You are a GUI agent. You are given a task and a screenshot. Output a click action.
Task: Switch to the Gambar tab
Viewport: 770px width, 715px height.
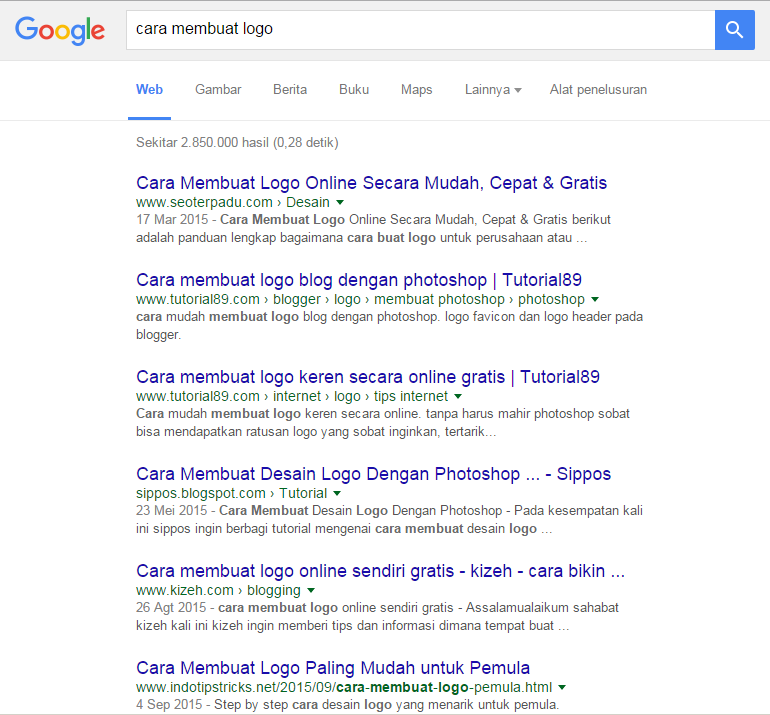click(218, 89)
